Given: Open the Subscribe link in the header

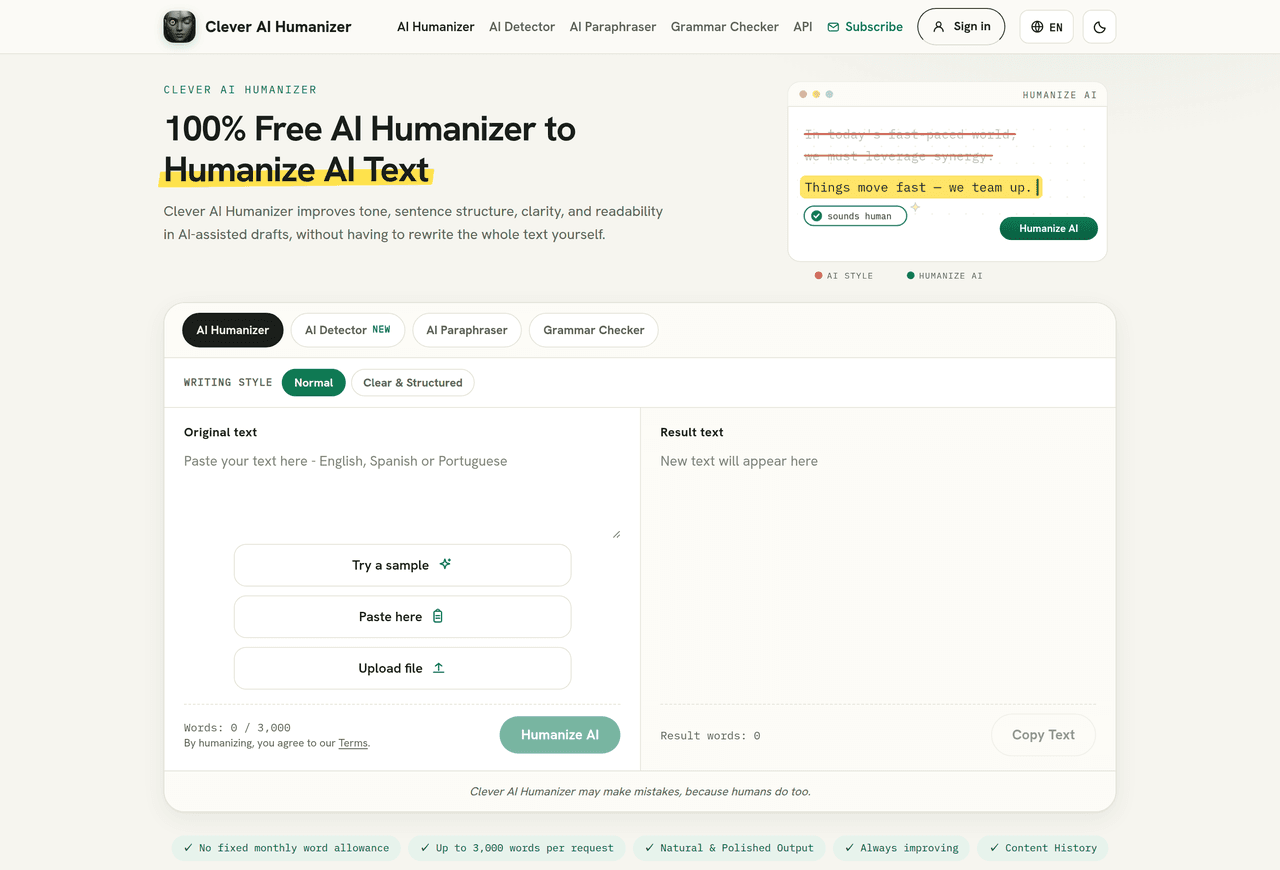Looking at the screenshot, I should [x=865, y=27].
